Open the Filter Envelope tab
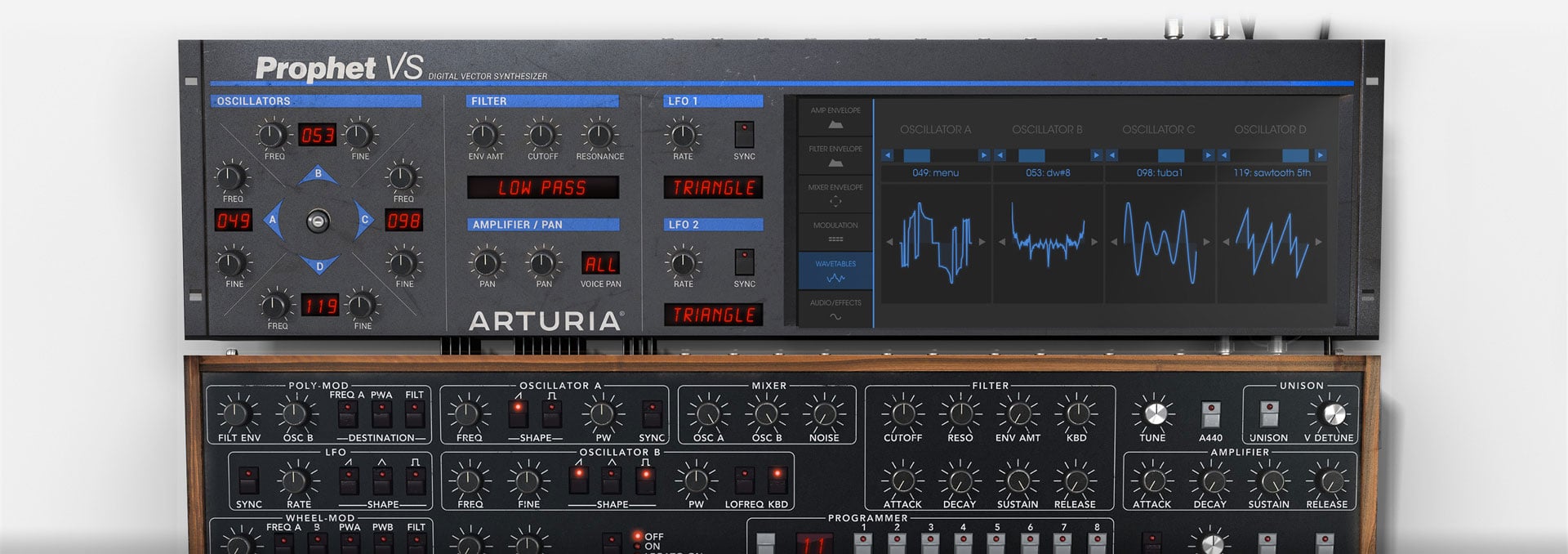 coord(835,155)
